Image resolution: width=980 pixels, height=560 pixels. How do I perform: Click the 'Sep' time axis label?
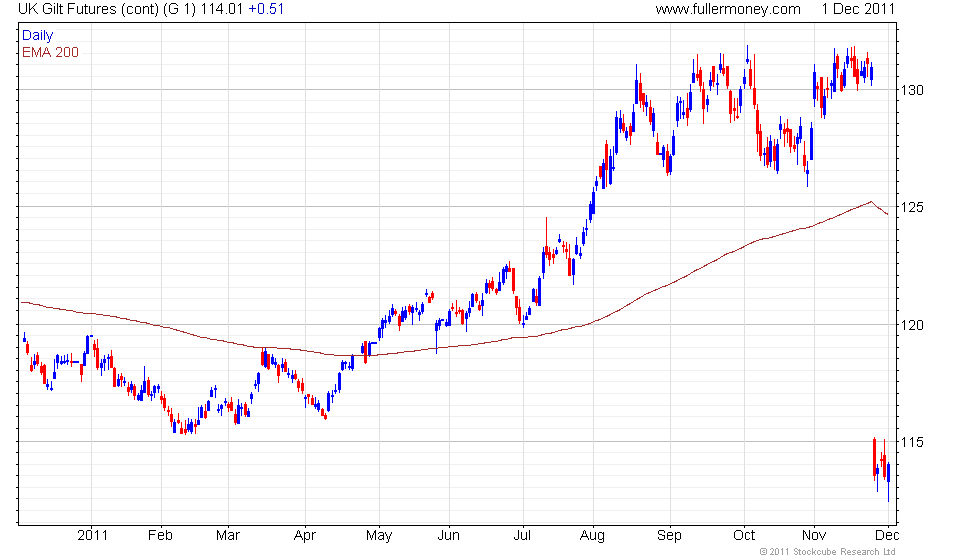669,536
